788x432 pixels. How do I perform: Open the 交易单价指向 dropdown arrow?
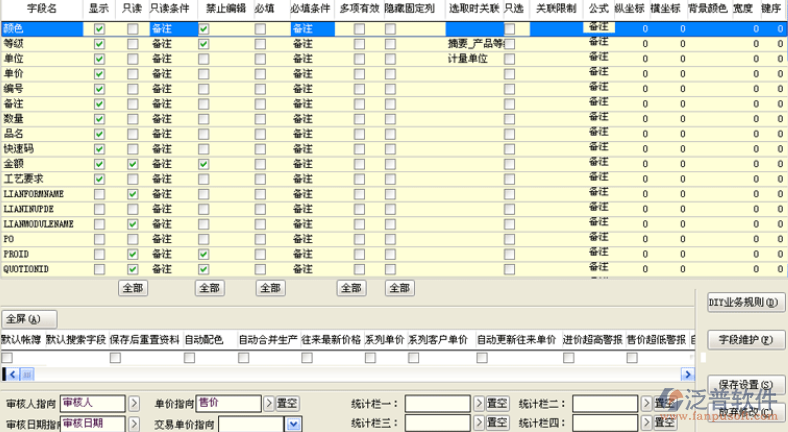pyautogui.click(x=293, y=424)
